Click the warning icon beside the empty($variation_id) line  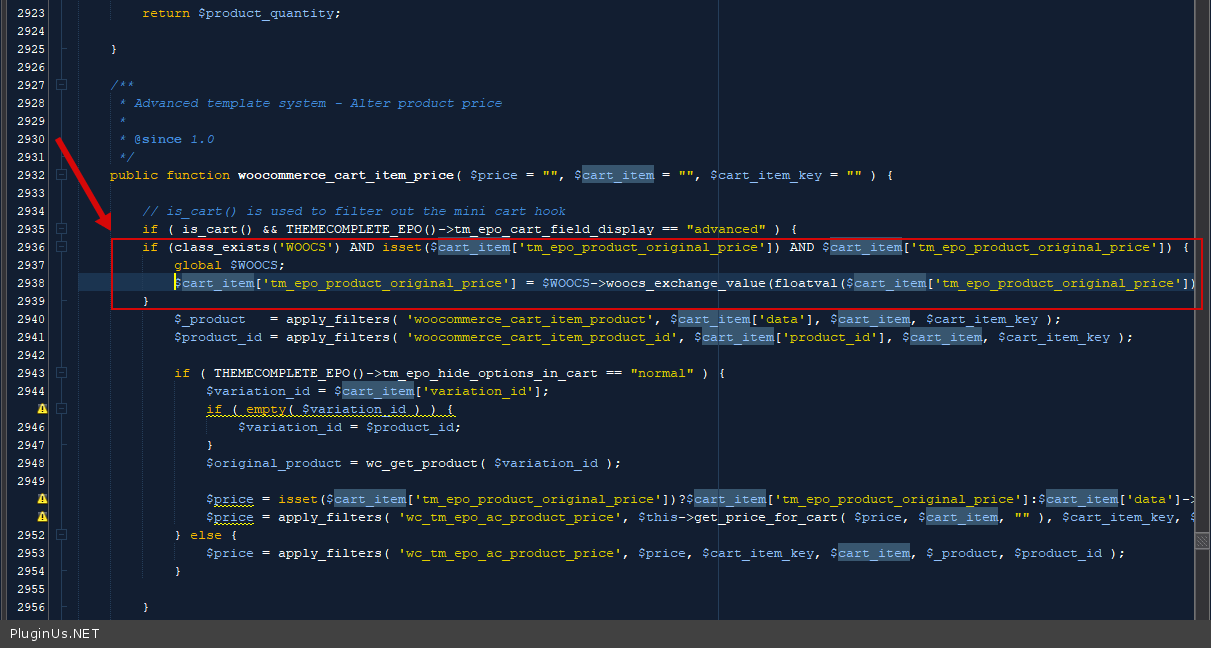coord(42,409)
